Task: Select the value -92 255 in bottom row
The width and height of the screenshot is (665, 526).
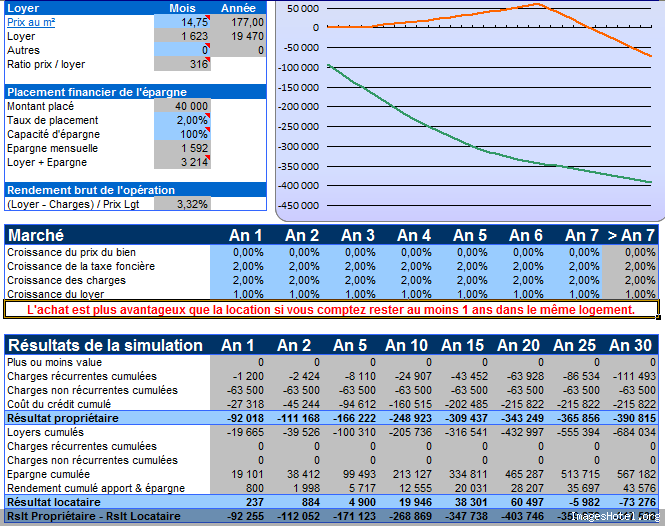Action: [238, 516]
